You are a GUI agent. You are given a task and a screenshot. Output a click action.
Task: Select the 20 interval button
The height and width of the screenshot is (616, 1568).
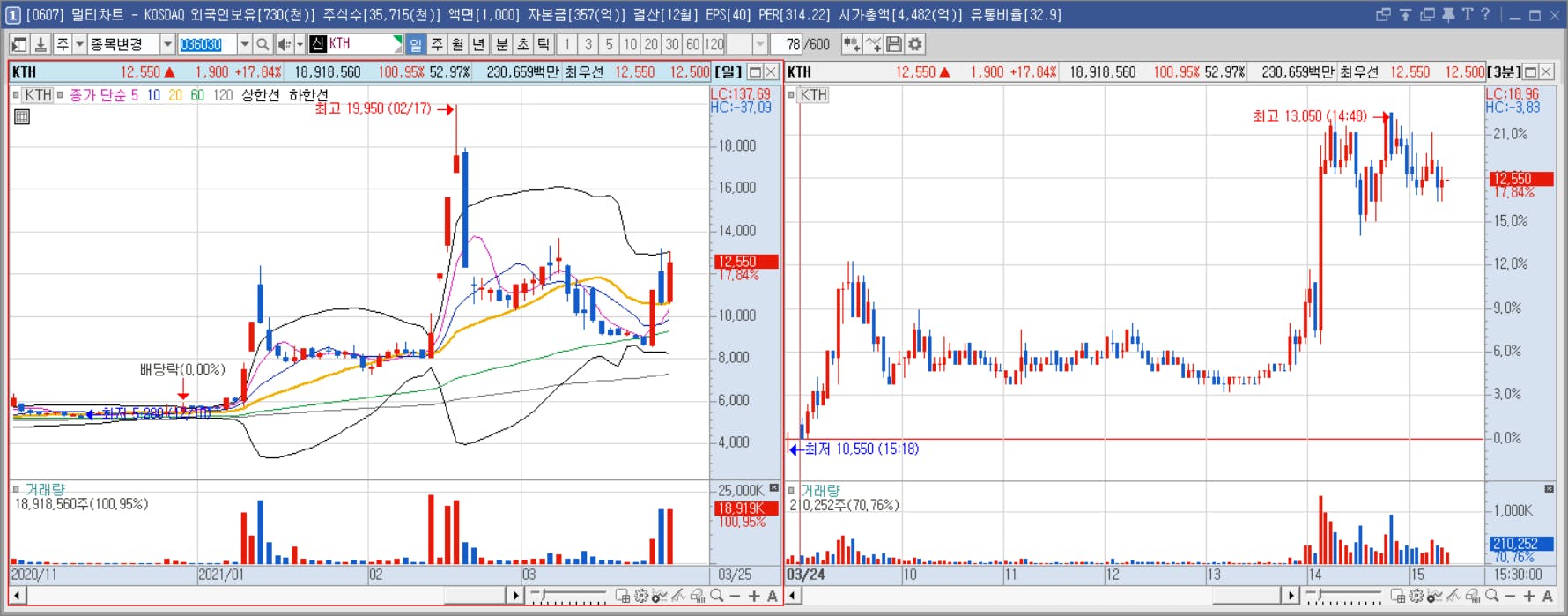pos(651,44)
